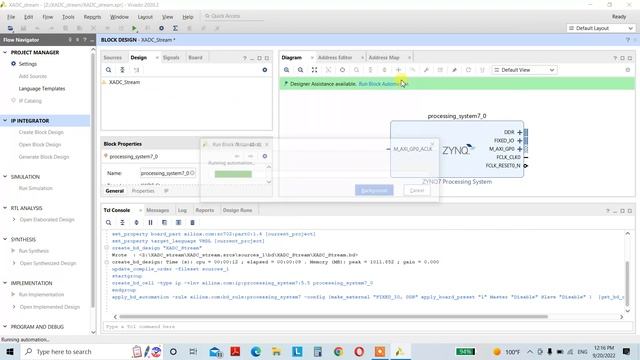The width and height of the screenshot is (640, 360).
Task: Copy Tcl Console contents icon
Action: [x=164, y=222]
